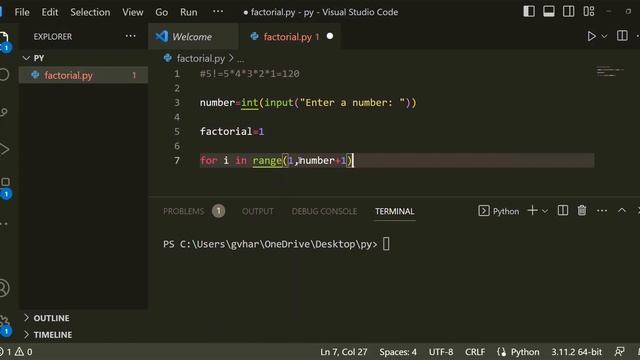This screenshot has height=360, width=640.
Task: Click code line 3 with number=int
Action: click(x=308, y=103)
